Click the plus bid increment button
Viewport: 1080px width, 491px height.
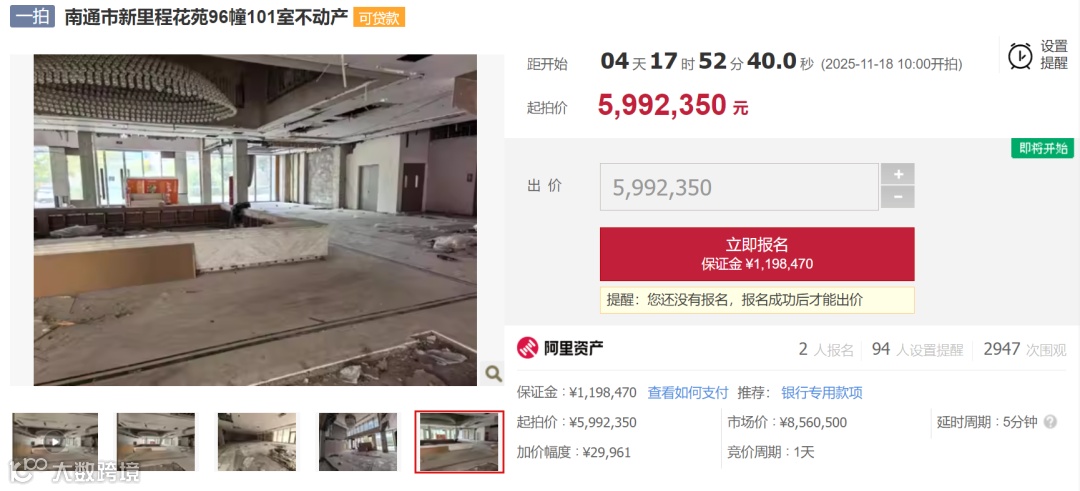(x=897, y=174)
